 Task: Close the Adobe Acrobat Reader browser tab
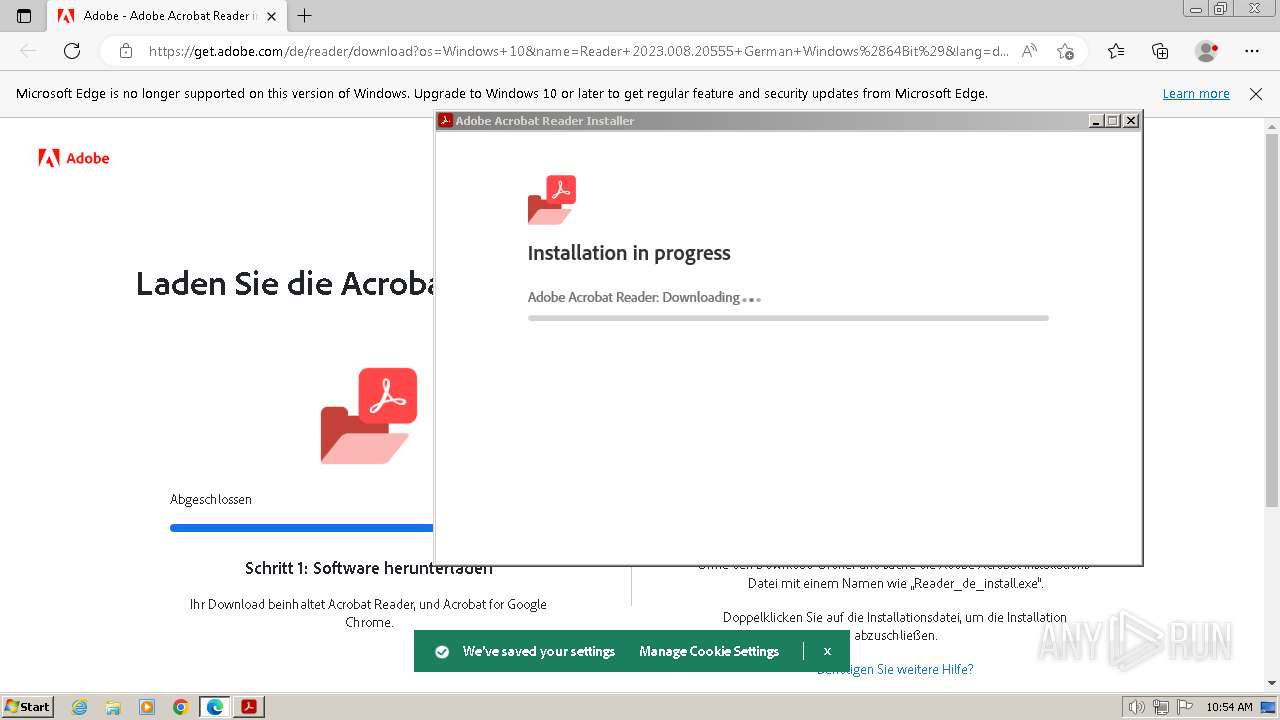[271, 16]
